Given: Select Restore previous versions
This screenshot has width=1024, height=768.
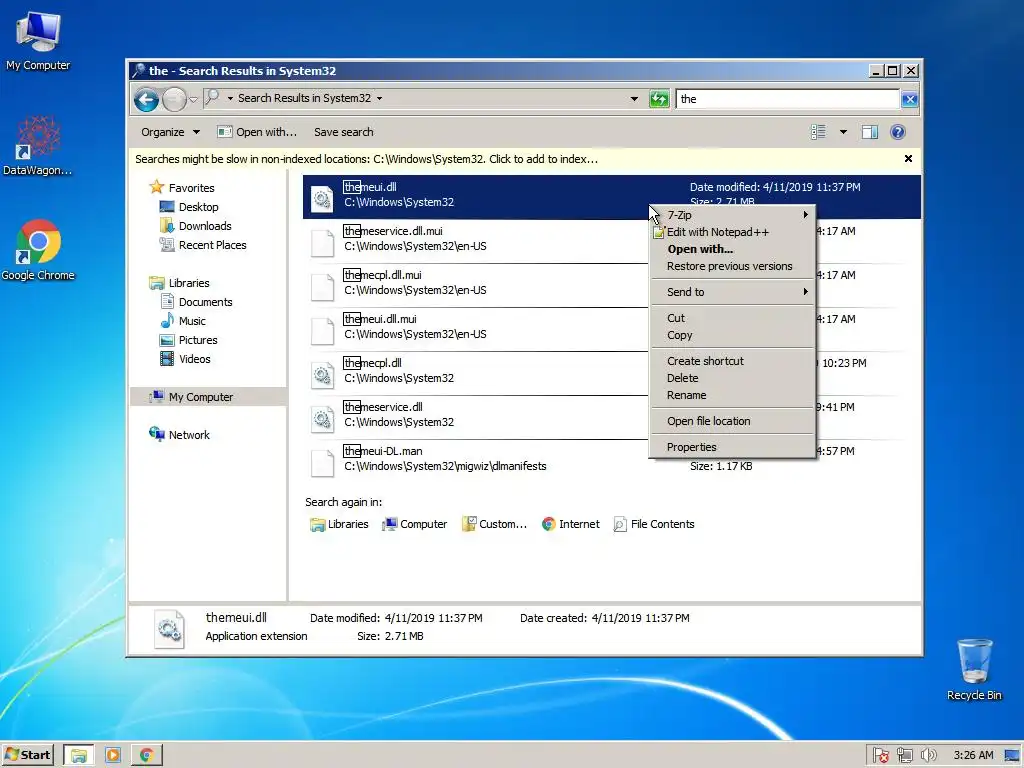Looking at the screenshot, I should [x=733, y=266].
